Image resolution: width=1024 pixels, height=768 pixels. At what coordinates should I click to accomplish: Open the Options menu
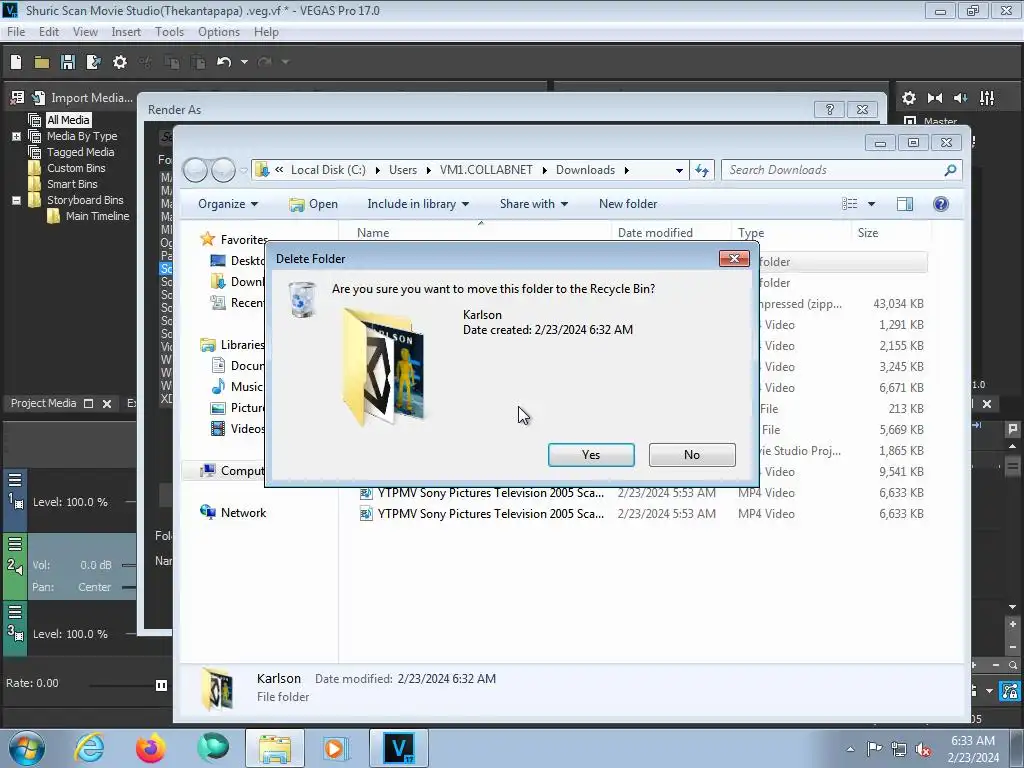point(219,31)
